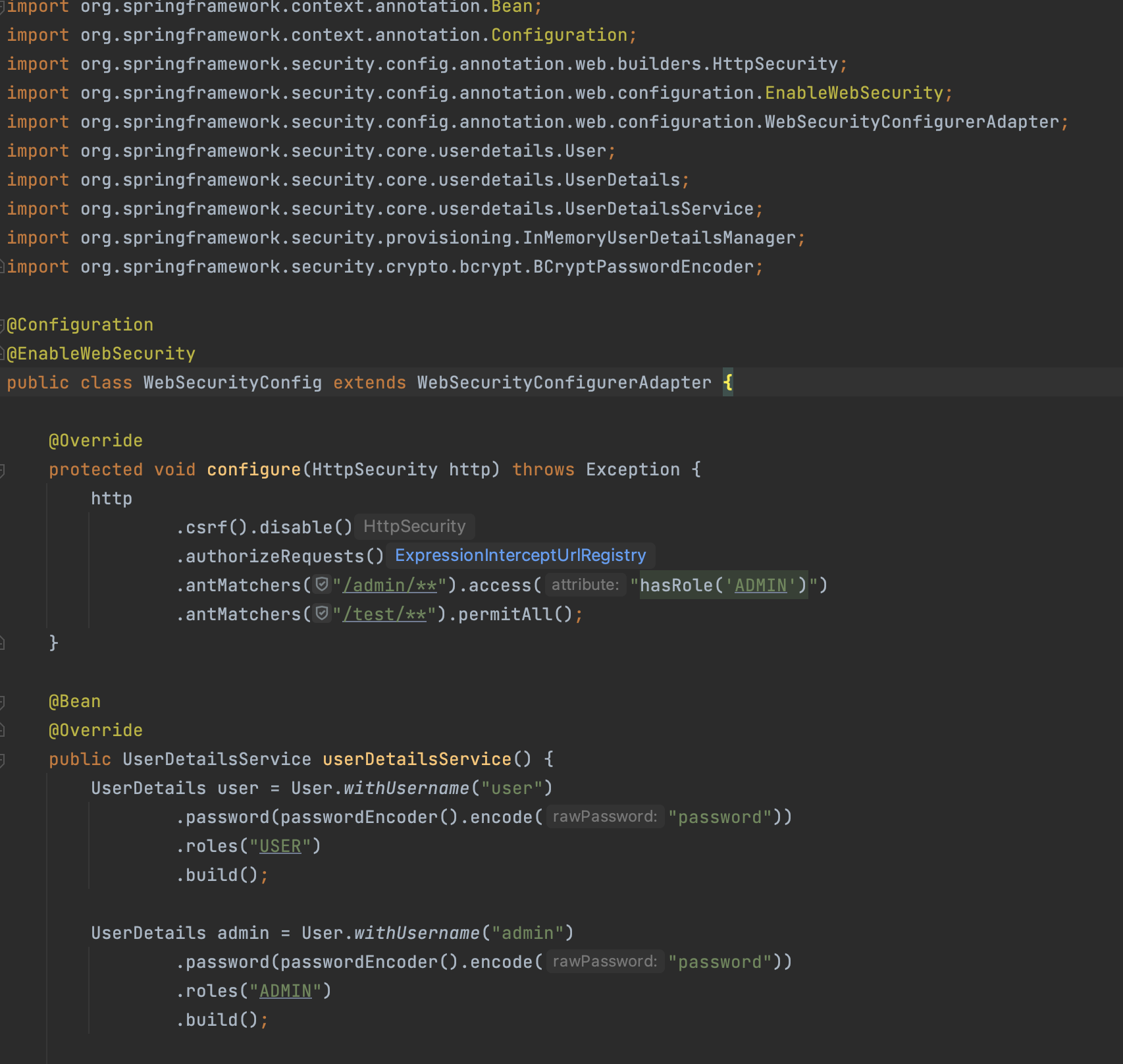The image size is (1123, 1064).
Task: Click the attribute: parameter hint
Action: pyautogui.click(x=585, y=585)
